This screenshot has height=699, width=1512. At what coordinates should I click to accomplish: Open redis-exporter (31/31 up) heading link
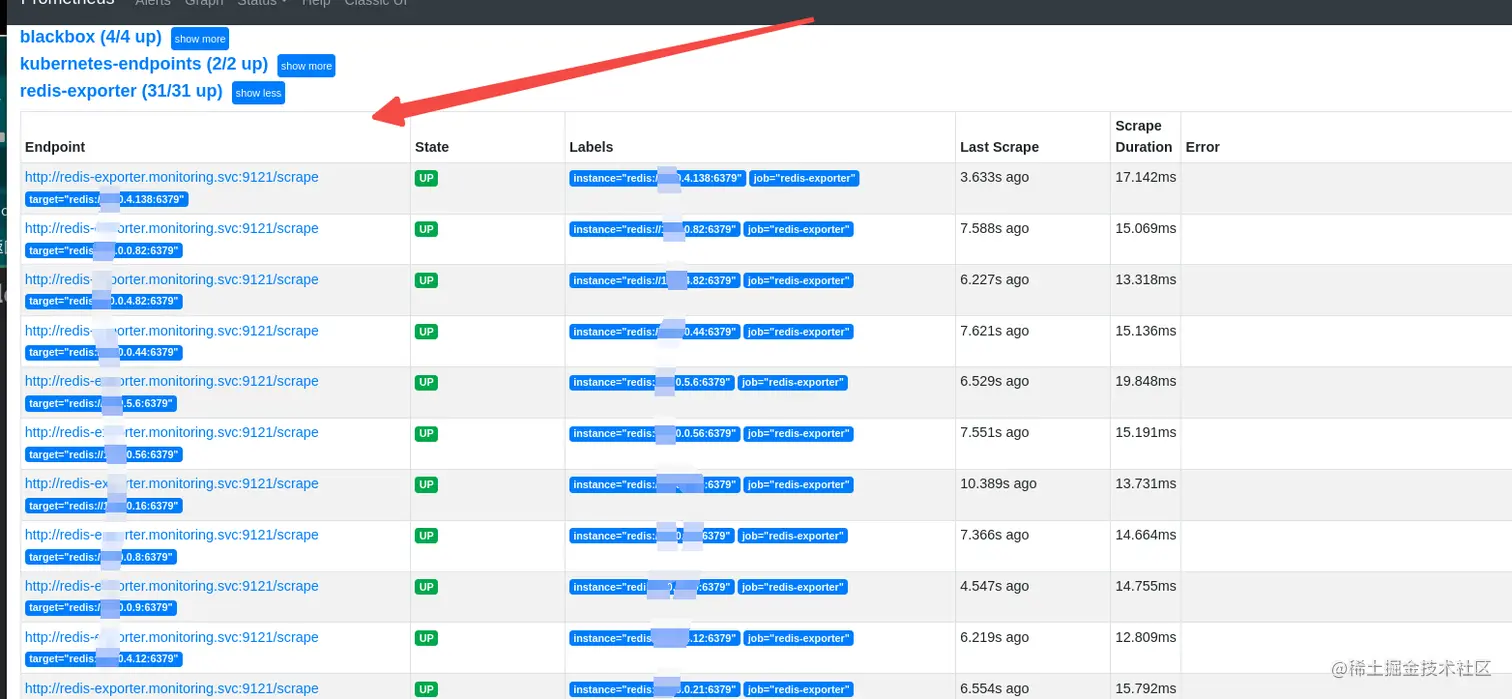click(x=121, y=91)
